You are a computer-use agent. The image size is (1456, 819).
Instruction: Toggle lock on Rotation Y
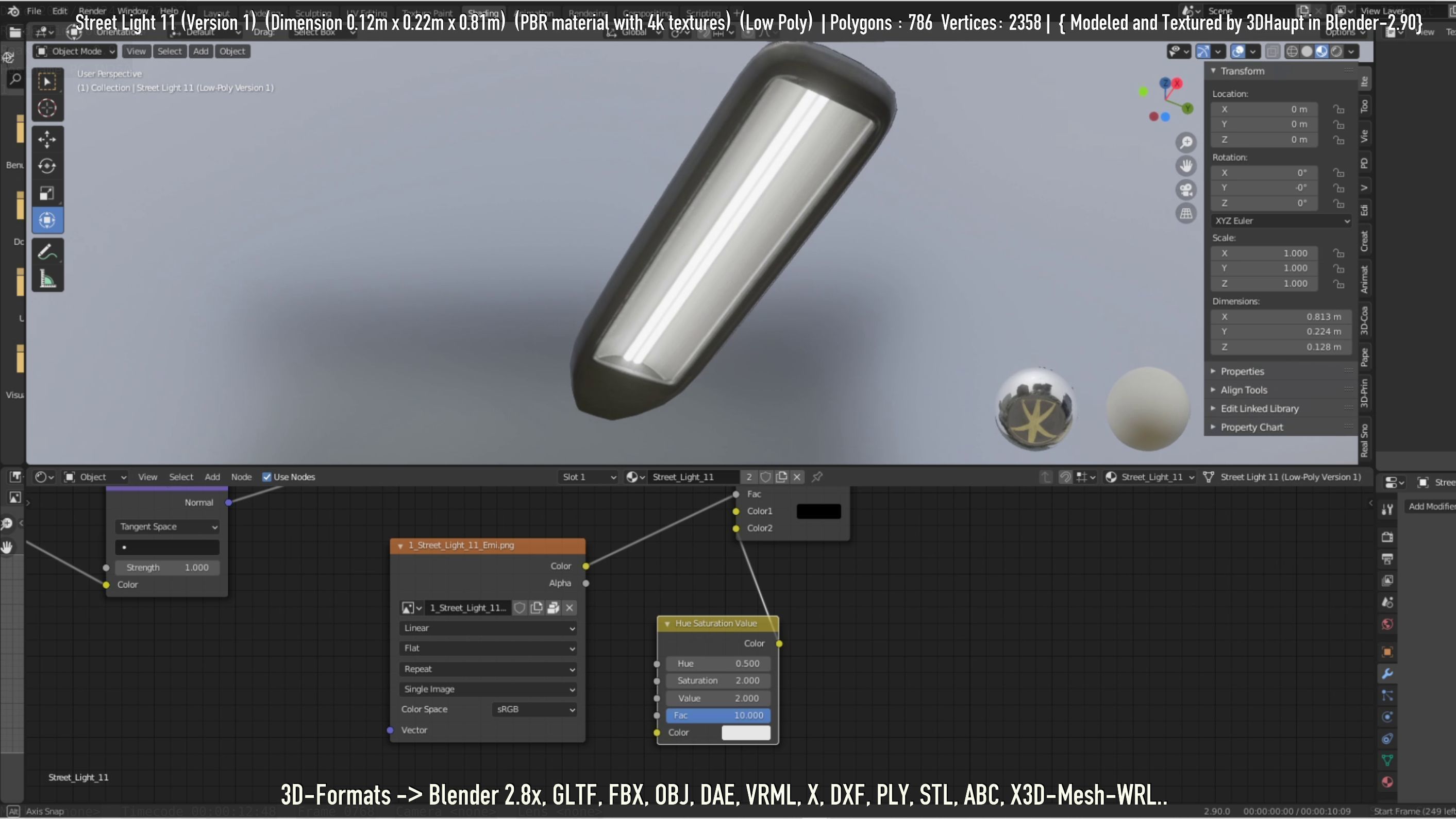point(1338,187)
